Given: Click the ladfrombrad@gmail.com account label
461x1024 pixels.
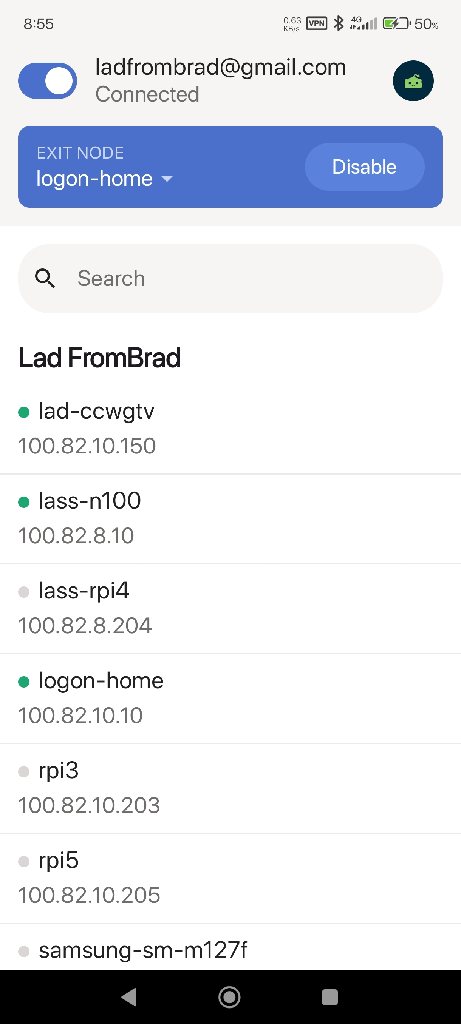Looking at the screenshot, I should 221,67.
